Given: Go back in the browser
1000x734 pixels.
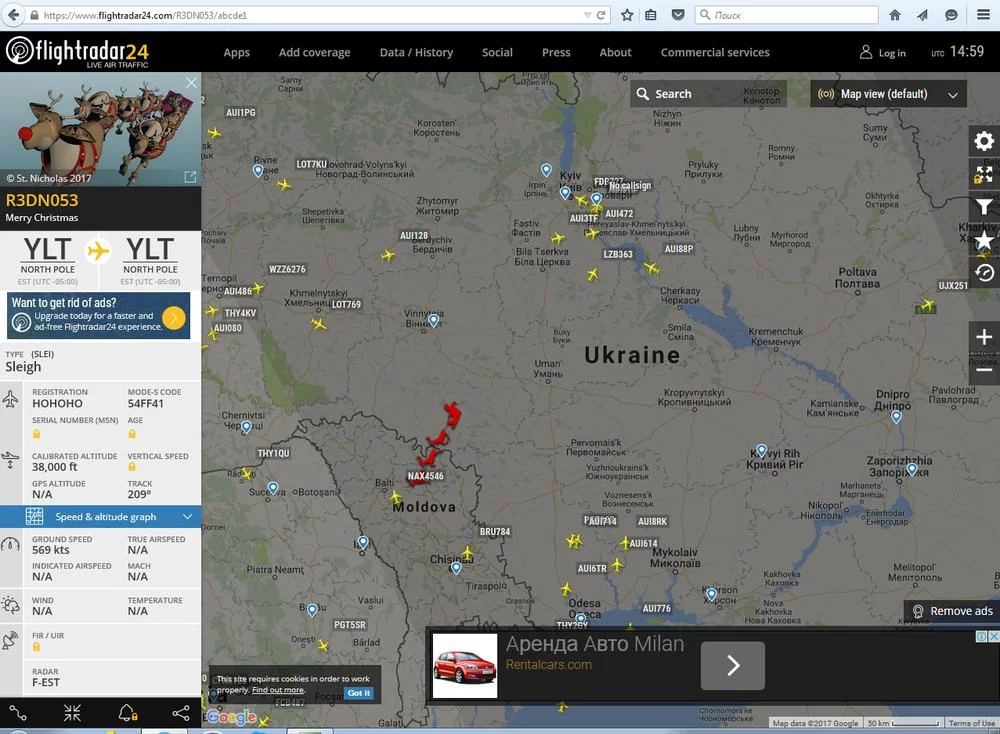Looking at the screenshot, I should click(13, 15).
